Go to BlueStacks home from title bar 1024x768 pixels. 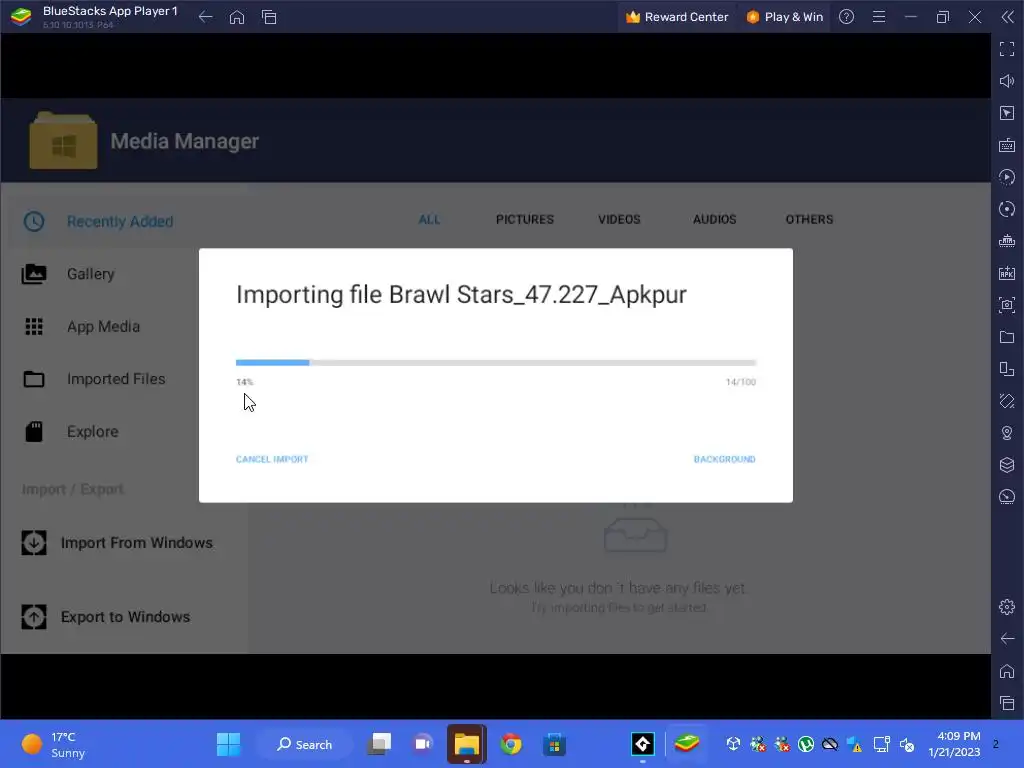237,17
